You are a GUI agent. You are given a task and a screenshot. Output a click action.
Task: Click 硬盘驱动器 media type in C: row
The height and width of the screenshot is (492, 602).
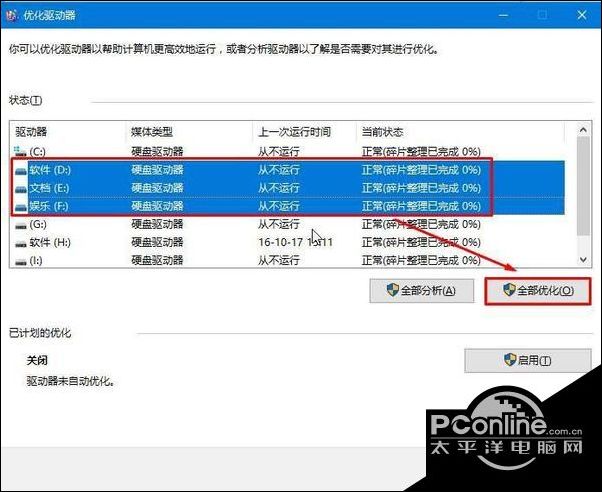pos(157,152)
